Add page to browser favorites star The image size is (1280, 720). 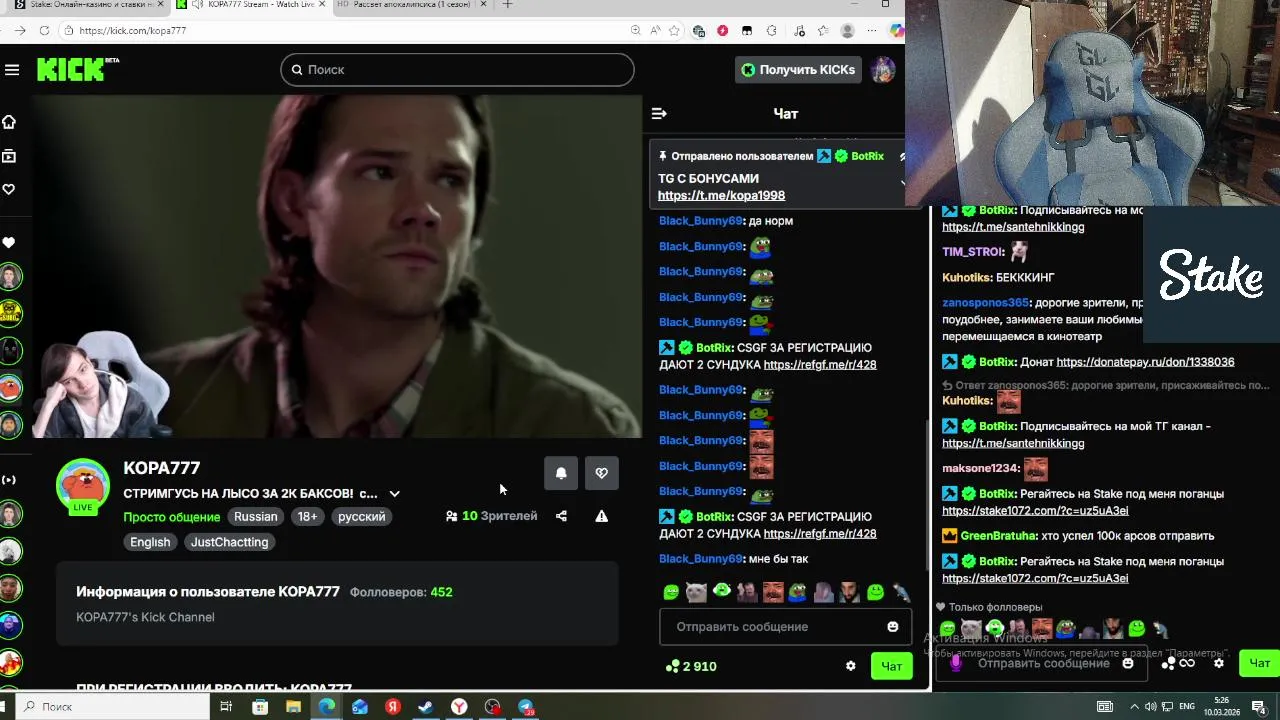[675, 30]
